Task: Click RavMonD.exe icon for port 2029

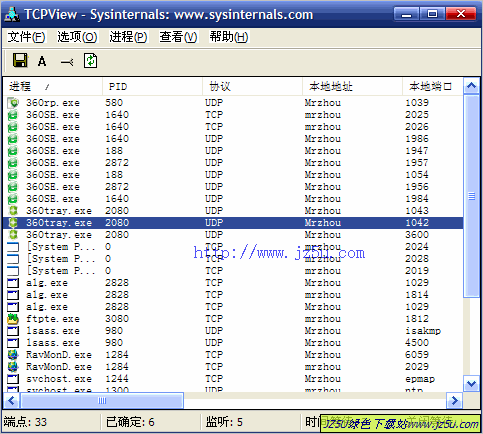Action: pyautogui.click(x=13, y=367)
